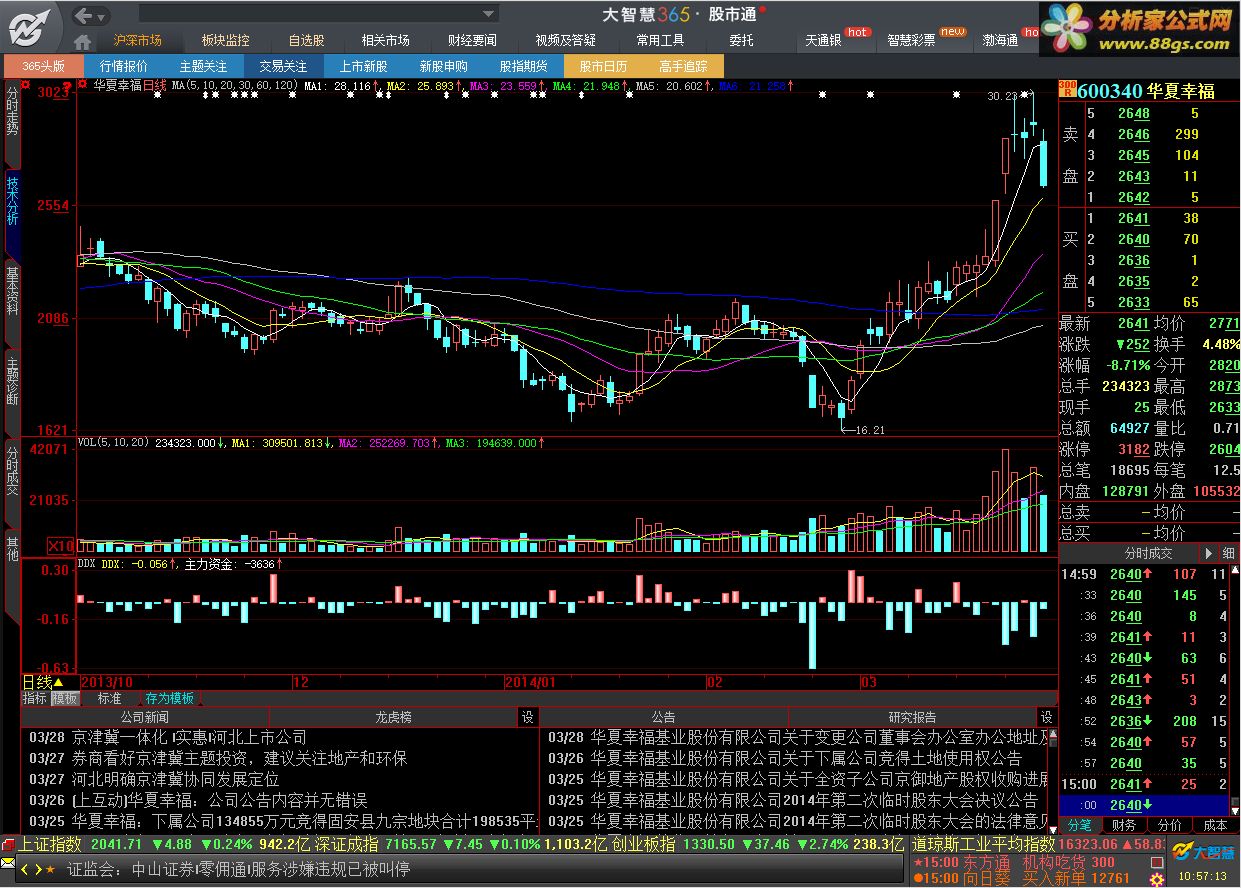1241x888 pixels.
Task: Click the 分析家公式网 banner logo
Action: [x=1140, y=28]
